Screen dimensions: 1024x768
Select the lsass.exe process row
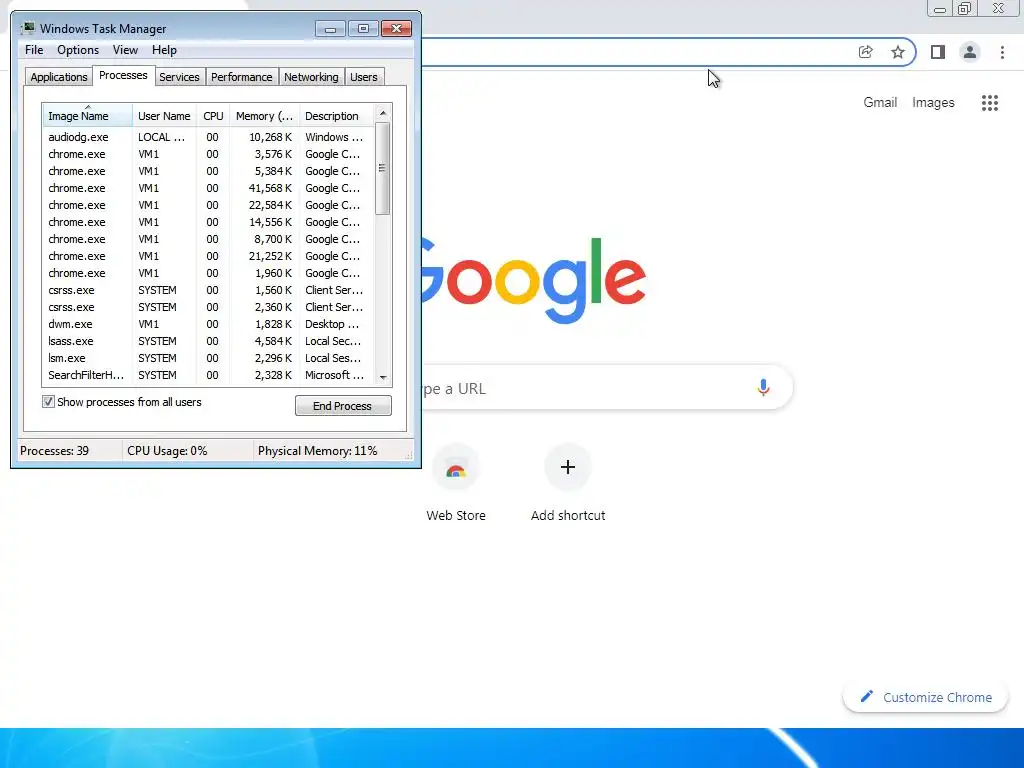point(208,341)
